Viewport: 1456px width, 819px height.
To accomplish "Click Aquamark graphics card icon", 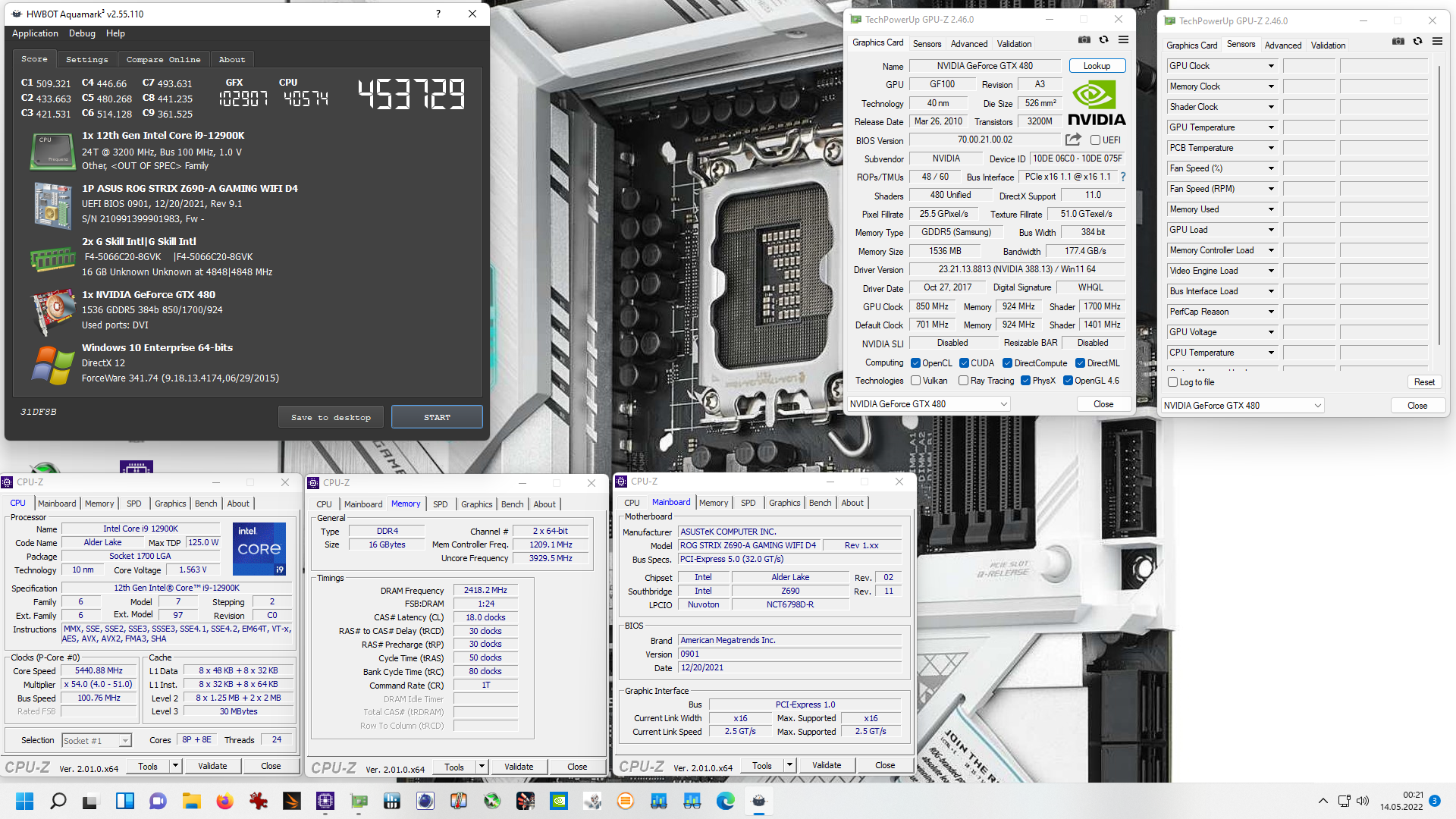I will tap(52, 312).
